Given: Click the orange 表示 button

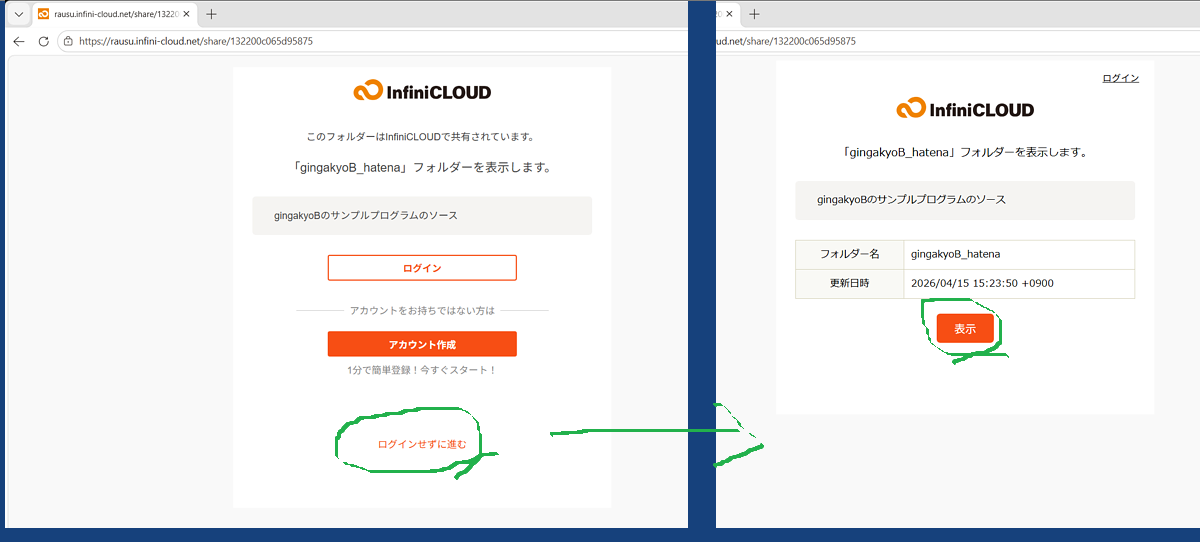Looking at the screenshot, I should tap(965, 328).
